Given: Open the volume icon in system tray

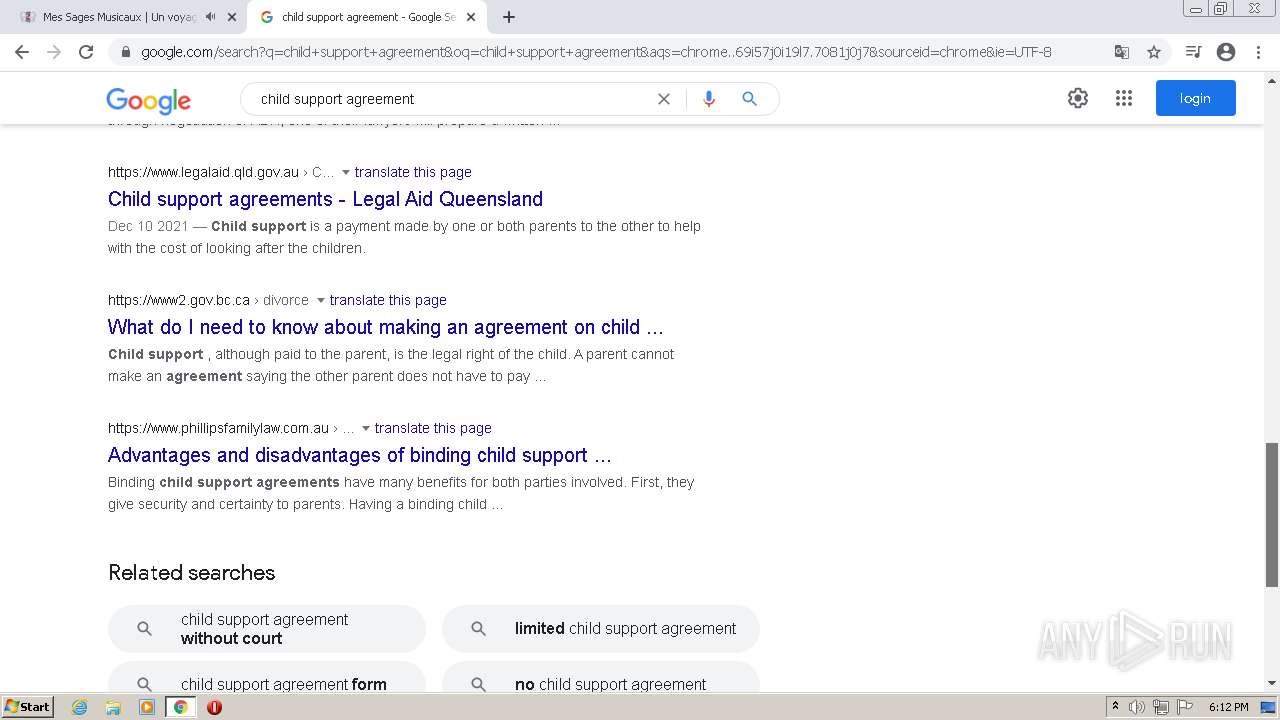Looking at the screenshot, I should pos(1137,707).
